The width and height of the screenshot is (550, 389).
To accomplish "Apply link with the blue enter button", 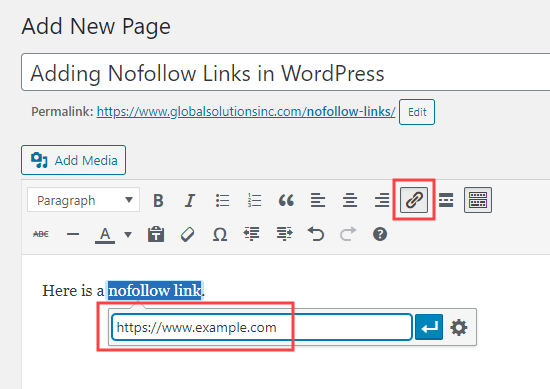I will (x=429, y=327).
